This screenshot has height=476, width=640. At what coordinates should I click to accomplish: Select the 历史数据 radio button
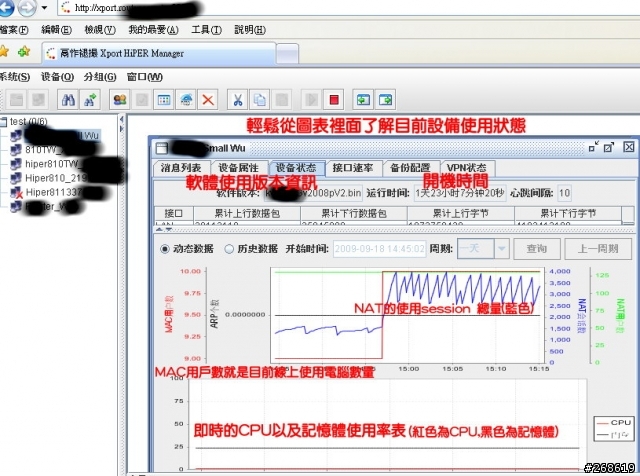[x=229, y=249]
